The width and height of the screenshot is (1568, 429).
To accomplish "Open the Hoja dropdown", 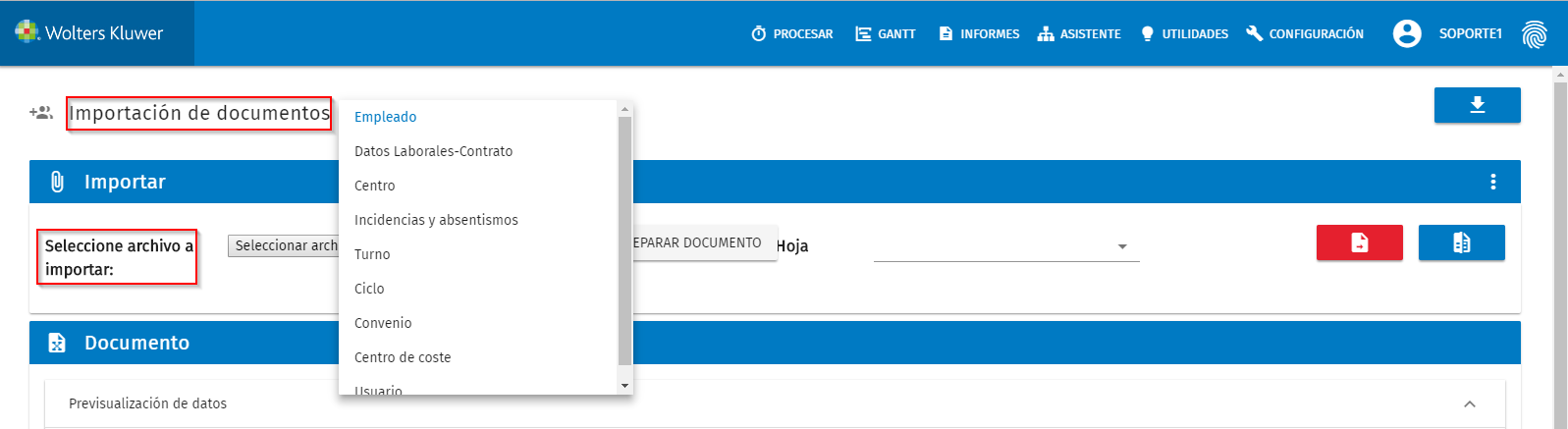I will tap(1006, 246).
